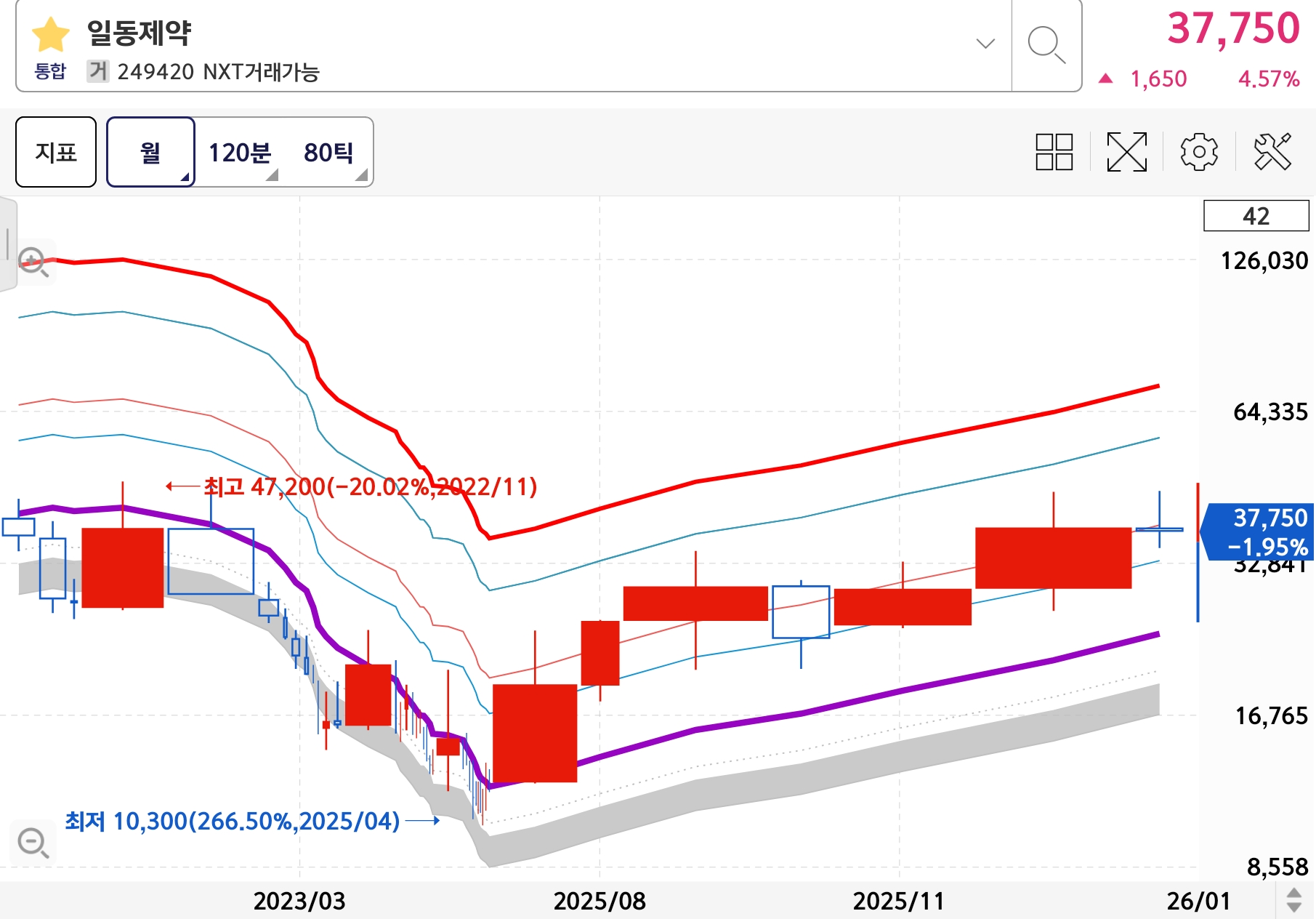This screenshot has height=919, width=1316.
Task: Zoom out the chart with minus magnifier
Action: (x=33, y=843)
